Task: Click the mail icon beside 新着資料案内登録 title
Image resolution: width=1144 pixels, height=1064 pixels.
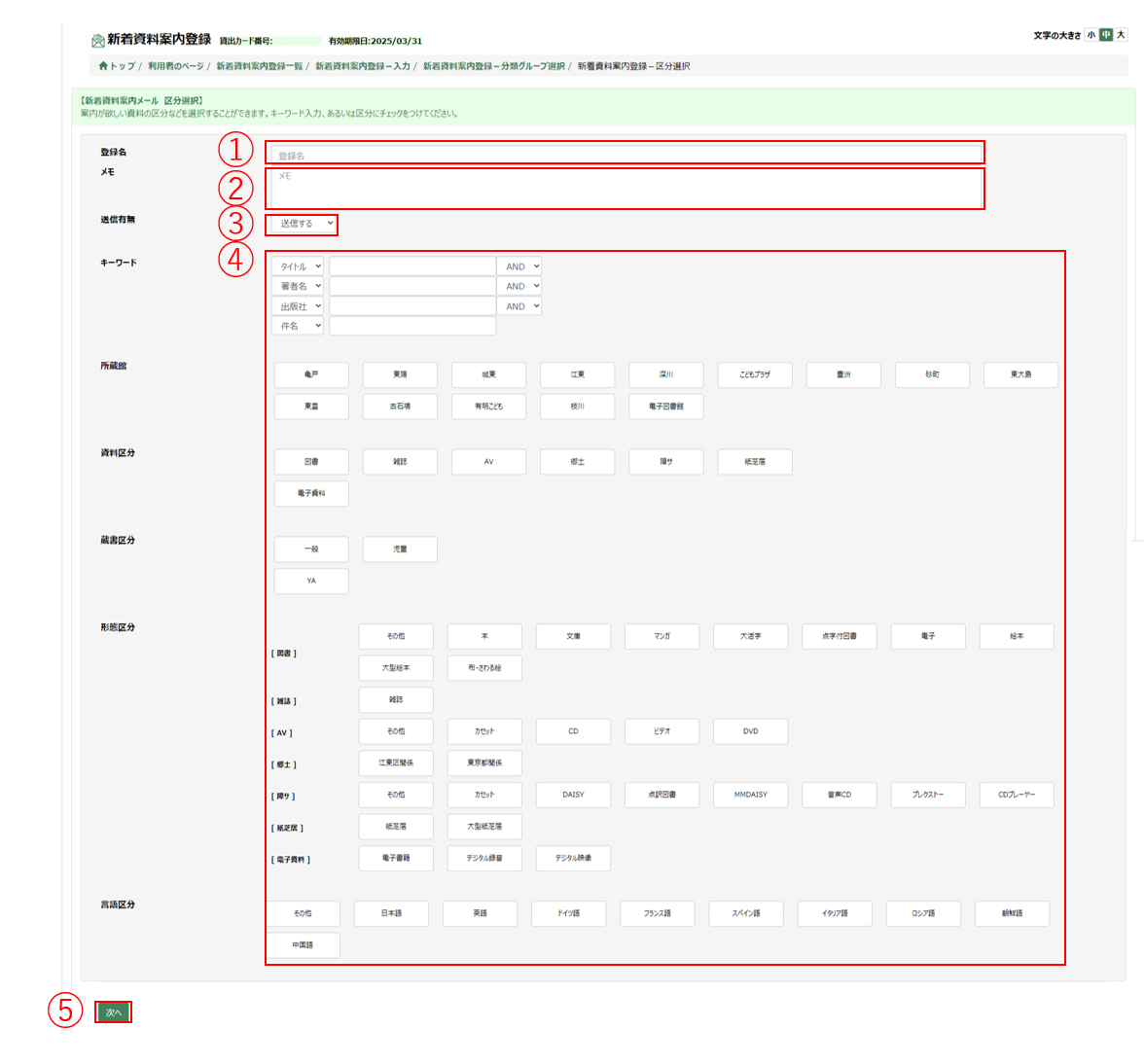Action: (x=98, y=41)
